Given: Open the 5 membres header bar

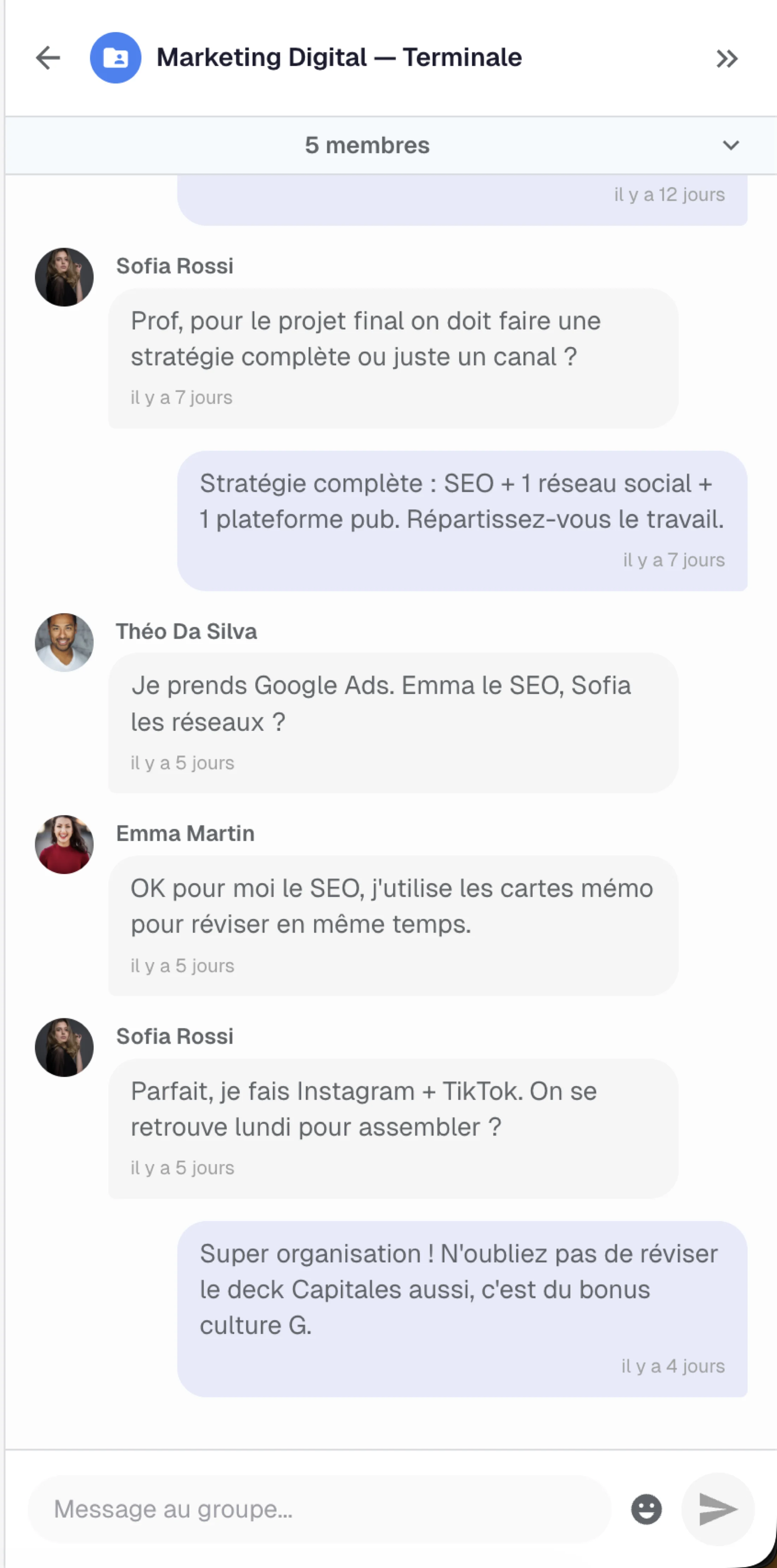Looking at the screenshot, I should 368,145.
